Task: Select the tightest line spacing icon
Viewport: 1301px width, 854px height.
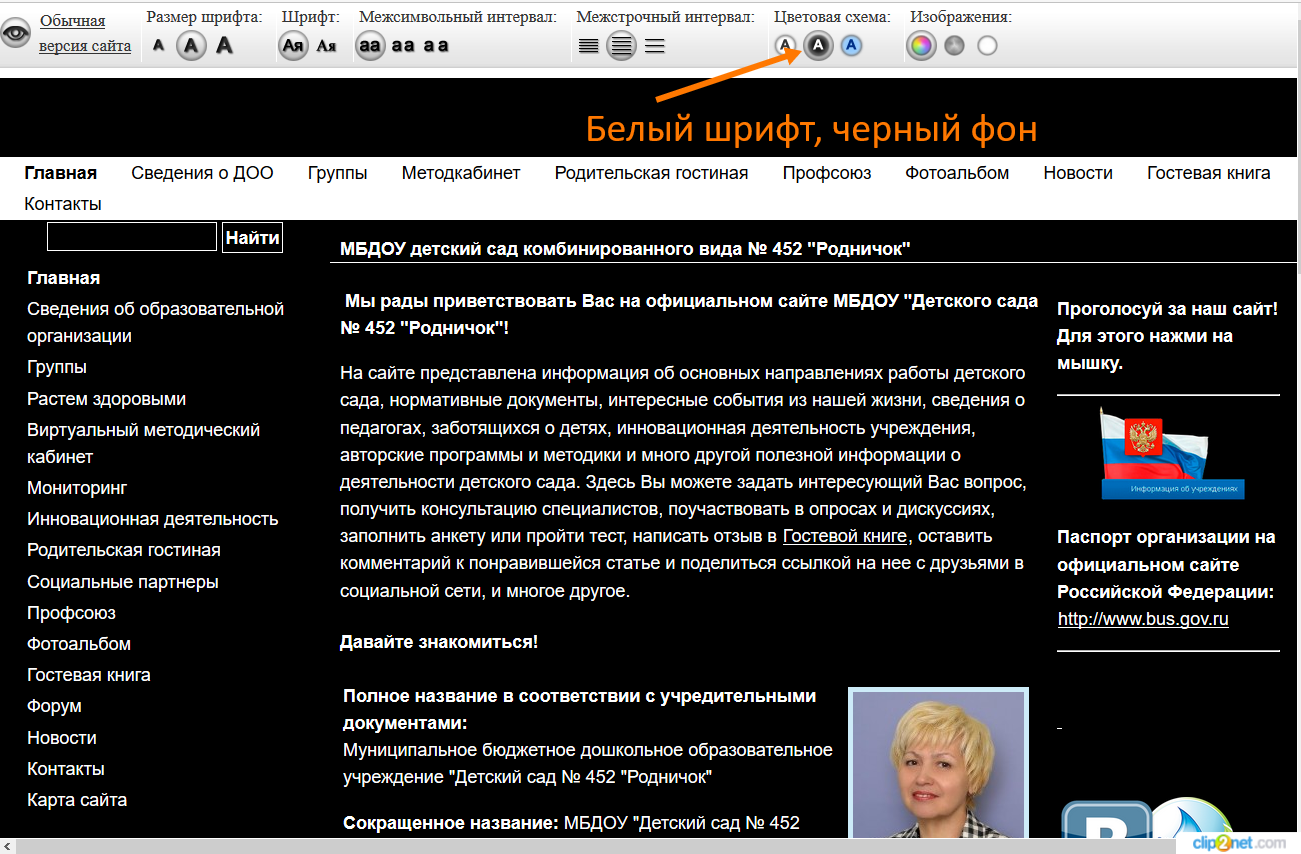Action: [589, 45]
